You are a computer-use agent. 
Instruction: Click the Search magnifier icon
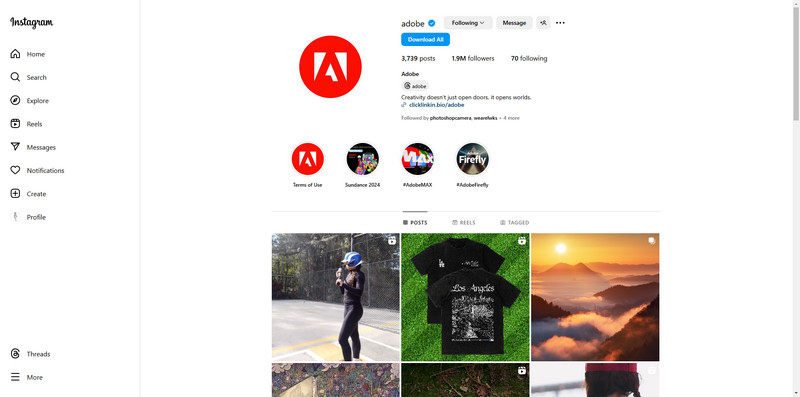click(15, 77)
